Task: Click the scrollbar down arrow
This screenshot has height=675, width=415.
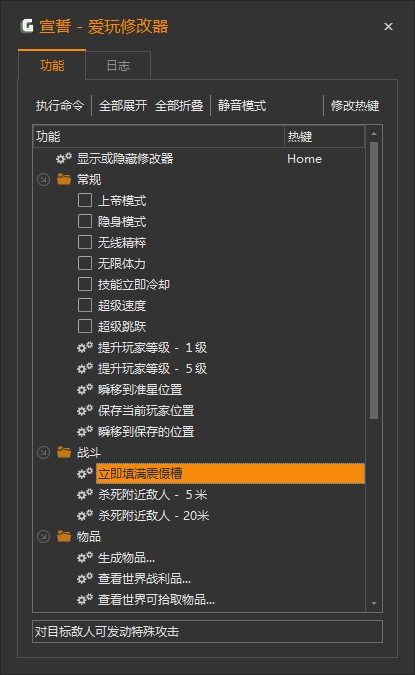Action: 374,604
